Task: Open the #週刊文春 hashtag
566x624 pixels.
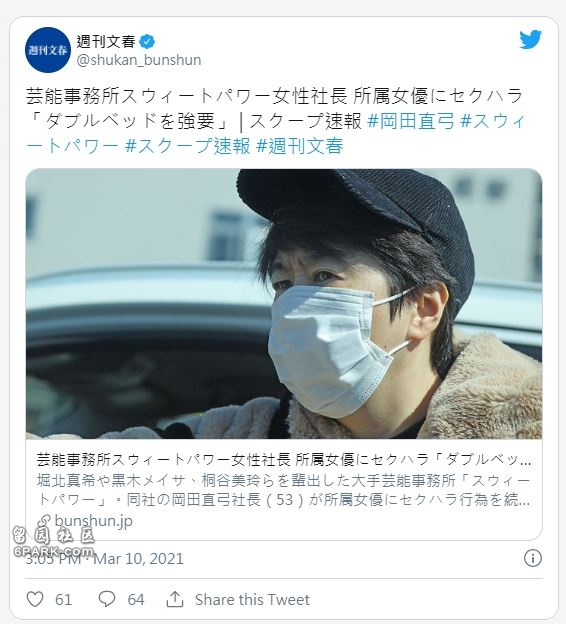Action: click(300, 146)
